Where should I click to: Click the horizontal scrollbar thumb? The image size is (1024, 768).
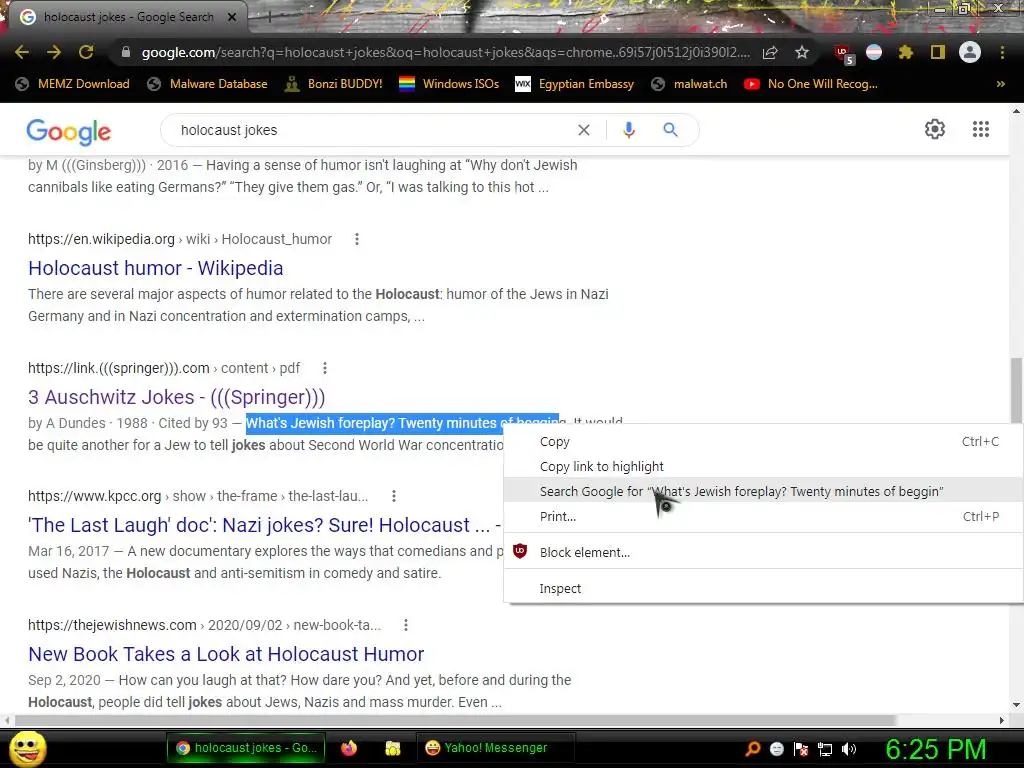[x=455, y=720]
